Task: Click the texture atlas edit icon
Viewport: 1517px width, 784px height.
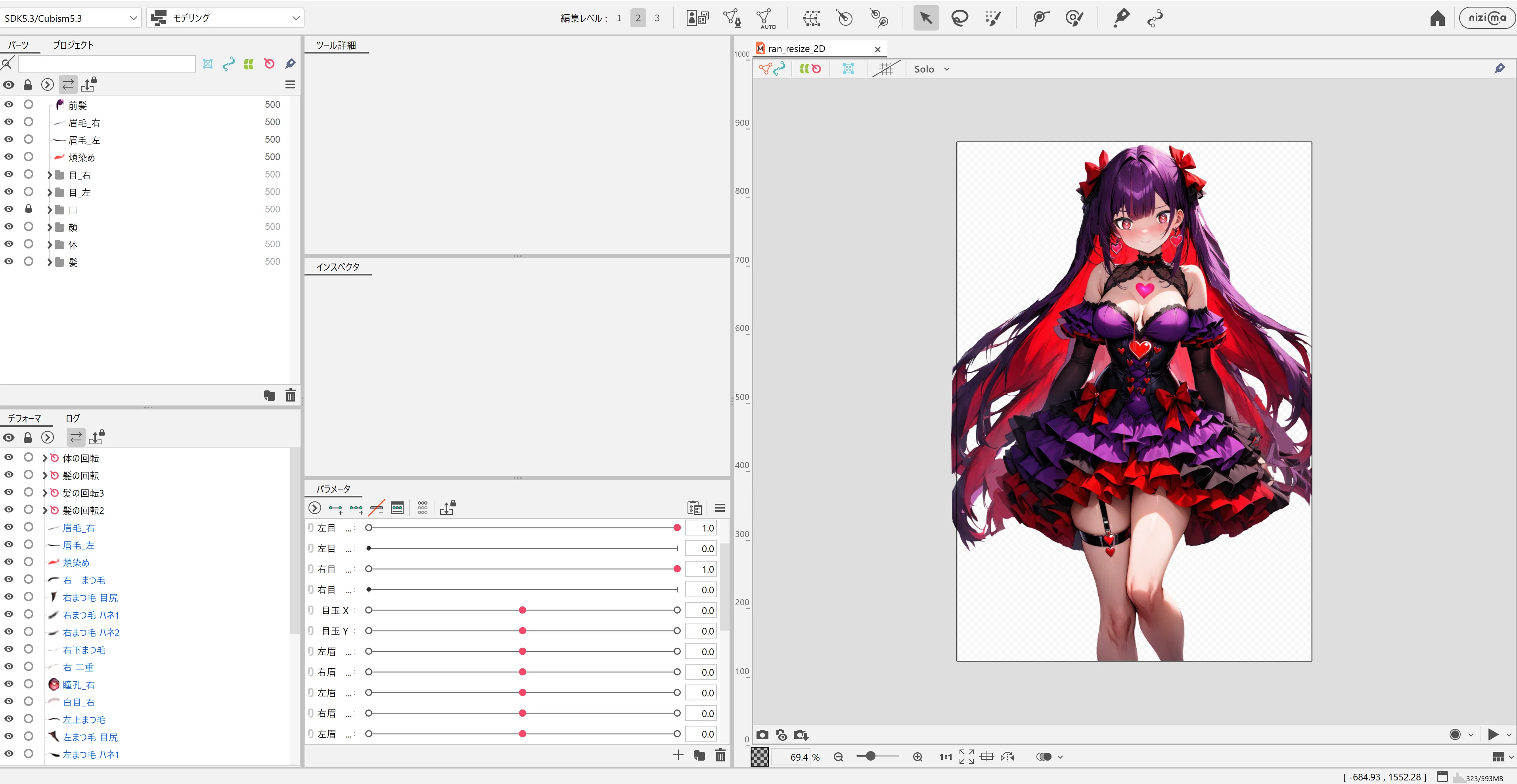Action: (x=698, y=18)
